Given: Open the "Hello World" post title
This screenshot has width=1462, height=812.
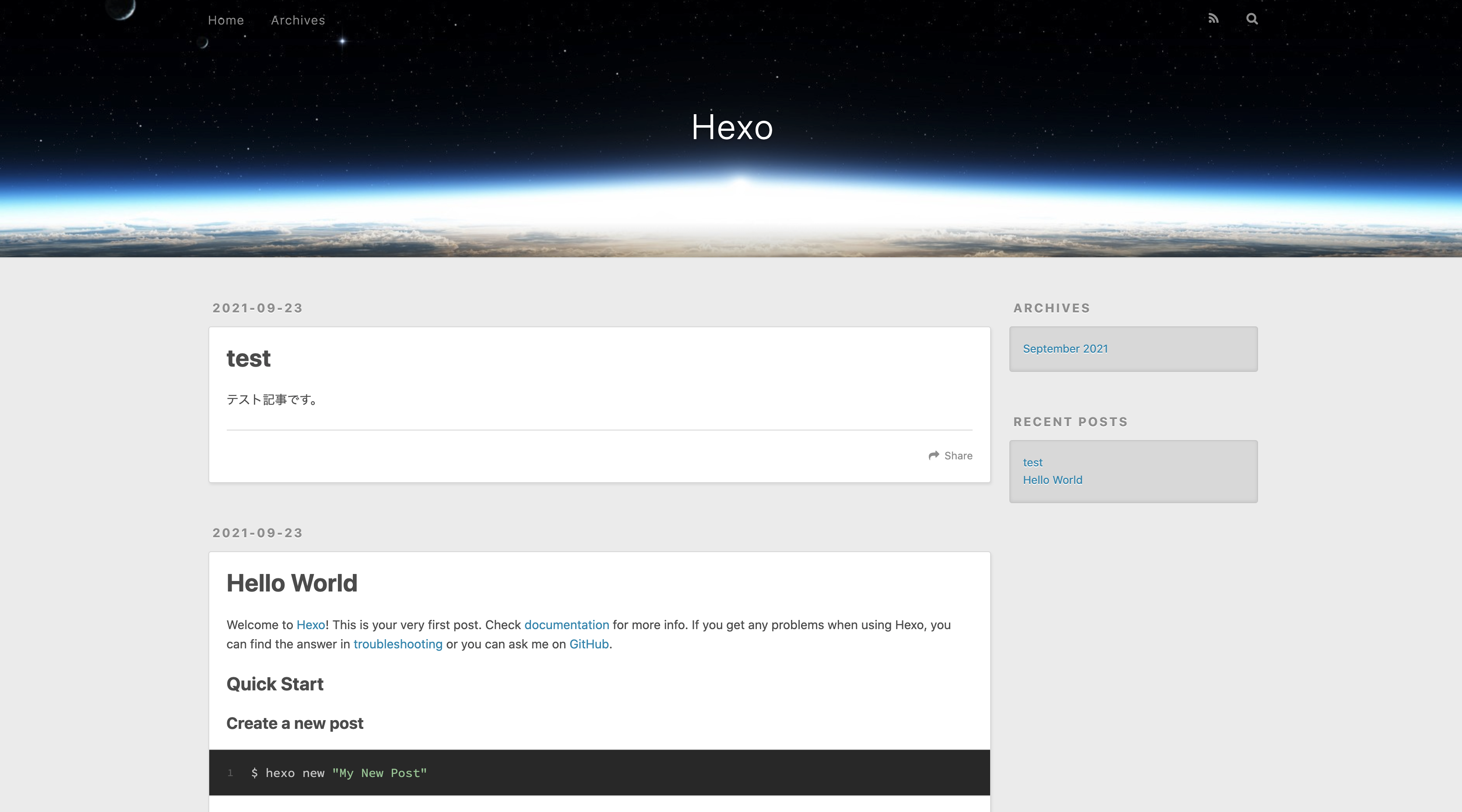Looking at the screenshot, I should click(292, 583).
